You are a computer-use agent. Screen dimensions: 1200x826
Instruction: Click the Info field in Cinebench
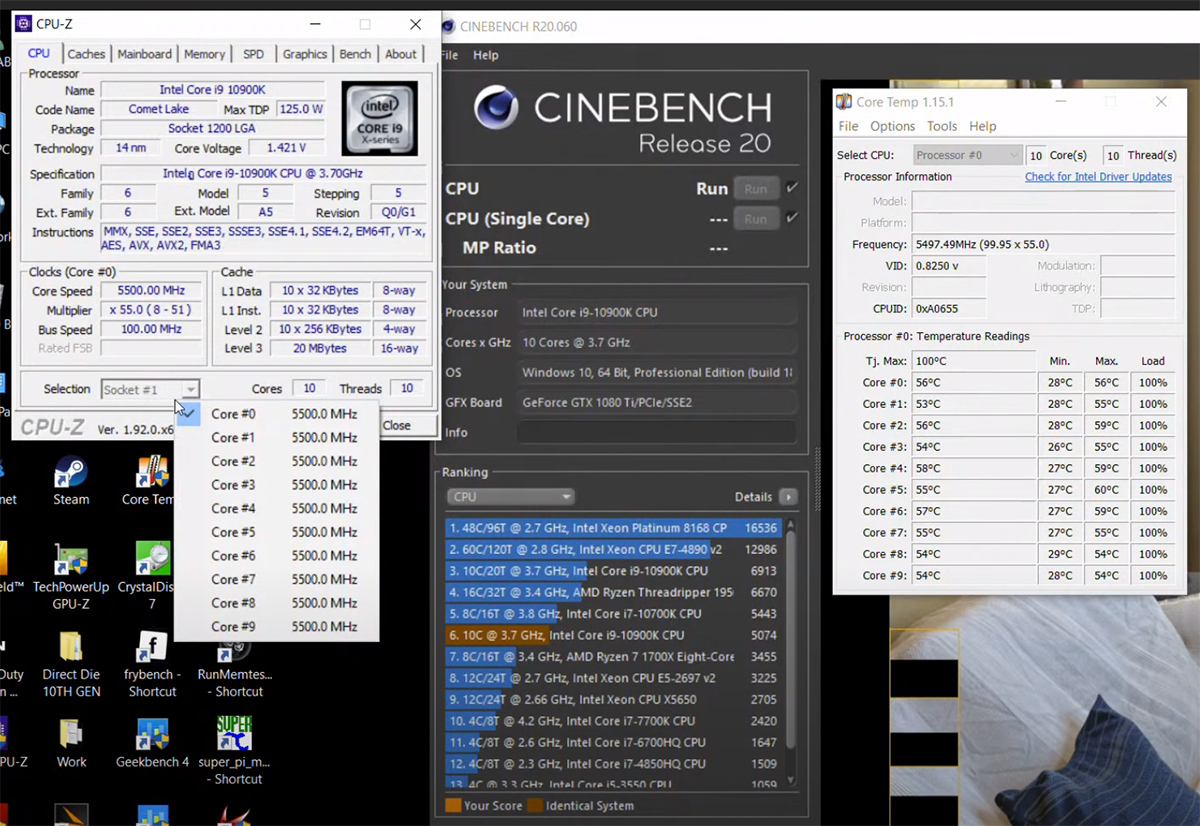coord(657,432)
